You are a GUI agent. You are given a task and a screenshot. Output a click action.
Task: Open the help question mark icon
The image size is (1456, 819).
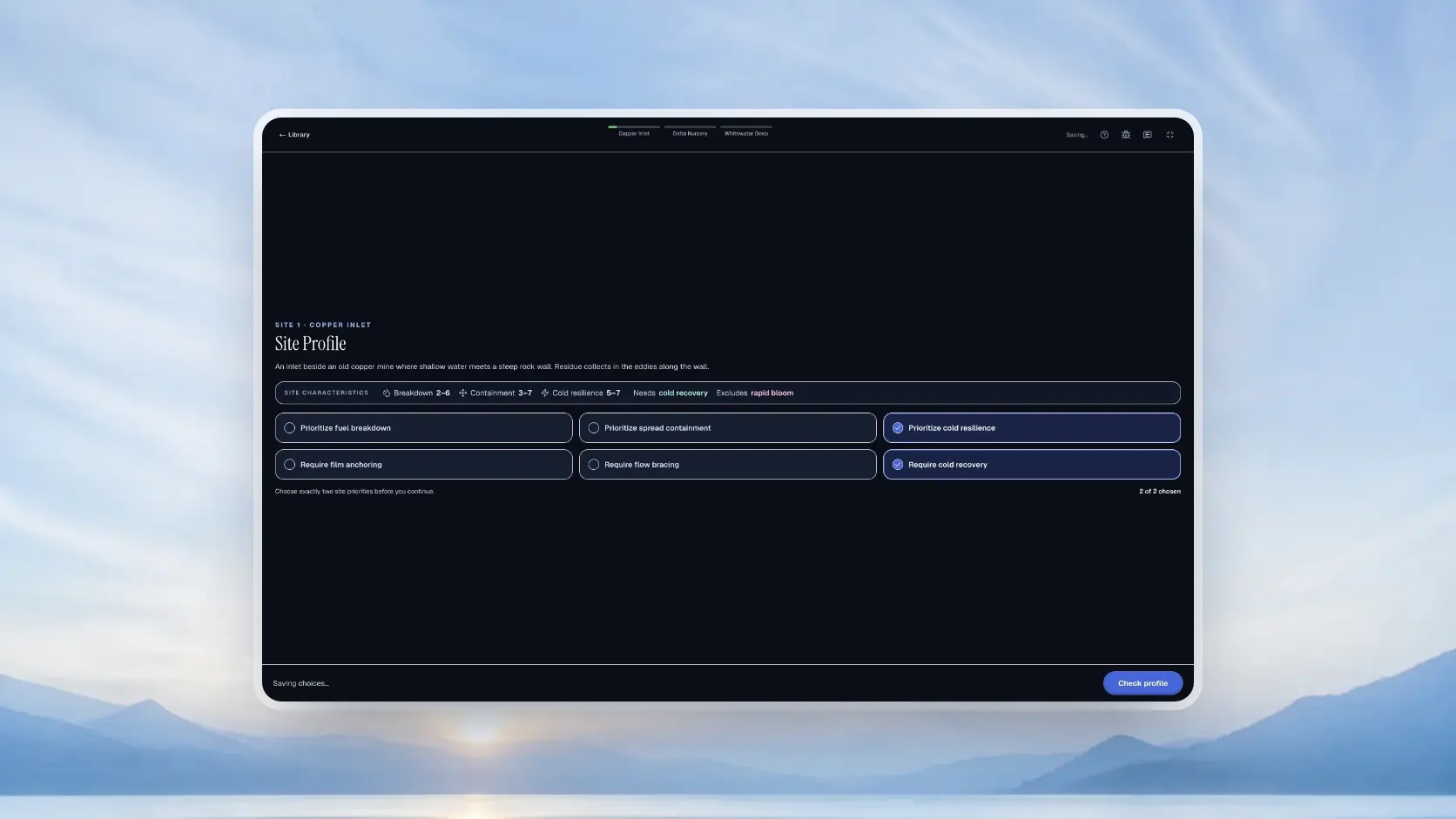pos(1104,135)
